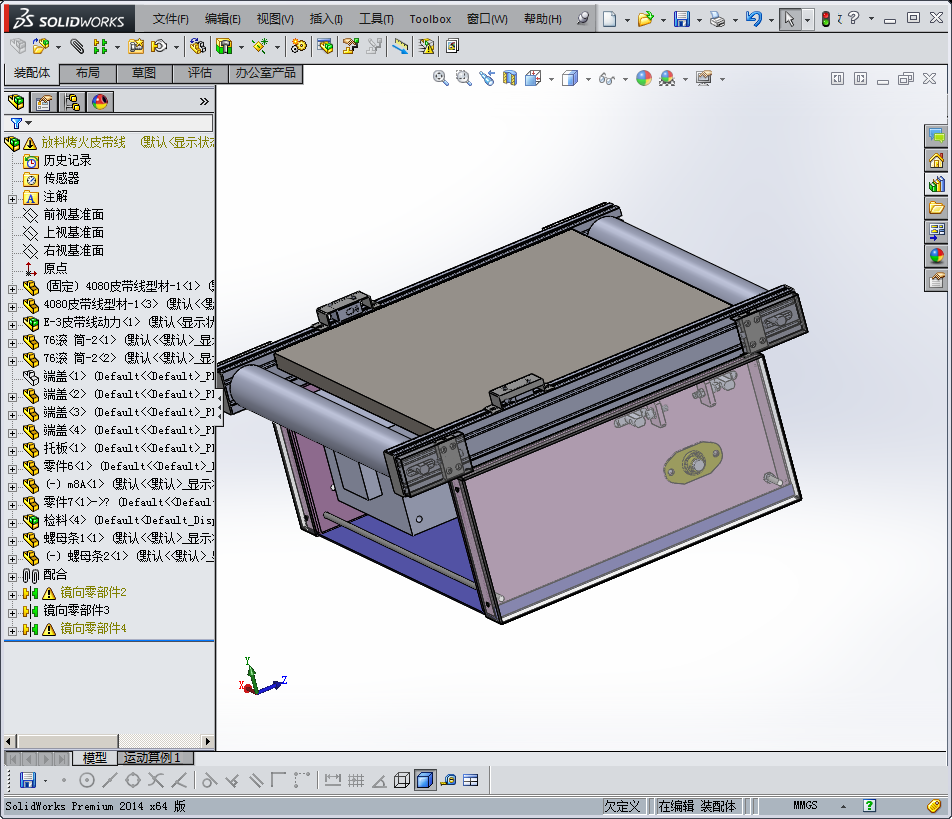Viewport: 952px width, 819px height.
Task: Click Measure tape icon in bottom toolbar
Action: [x=448, y=780]
